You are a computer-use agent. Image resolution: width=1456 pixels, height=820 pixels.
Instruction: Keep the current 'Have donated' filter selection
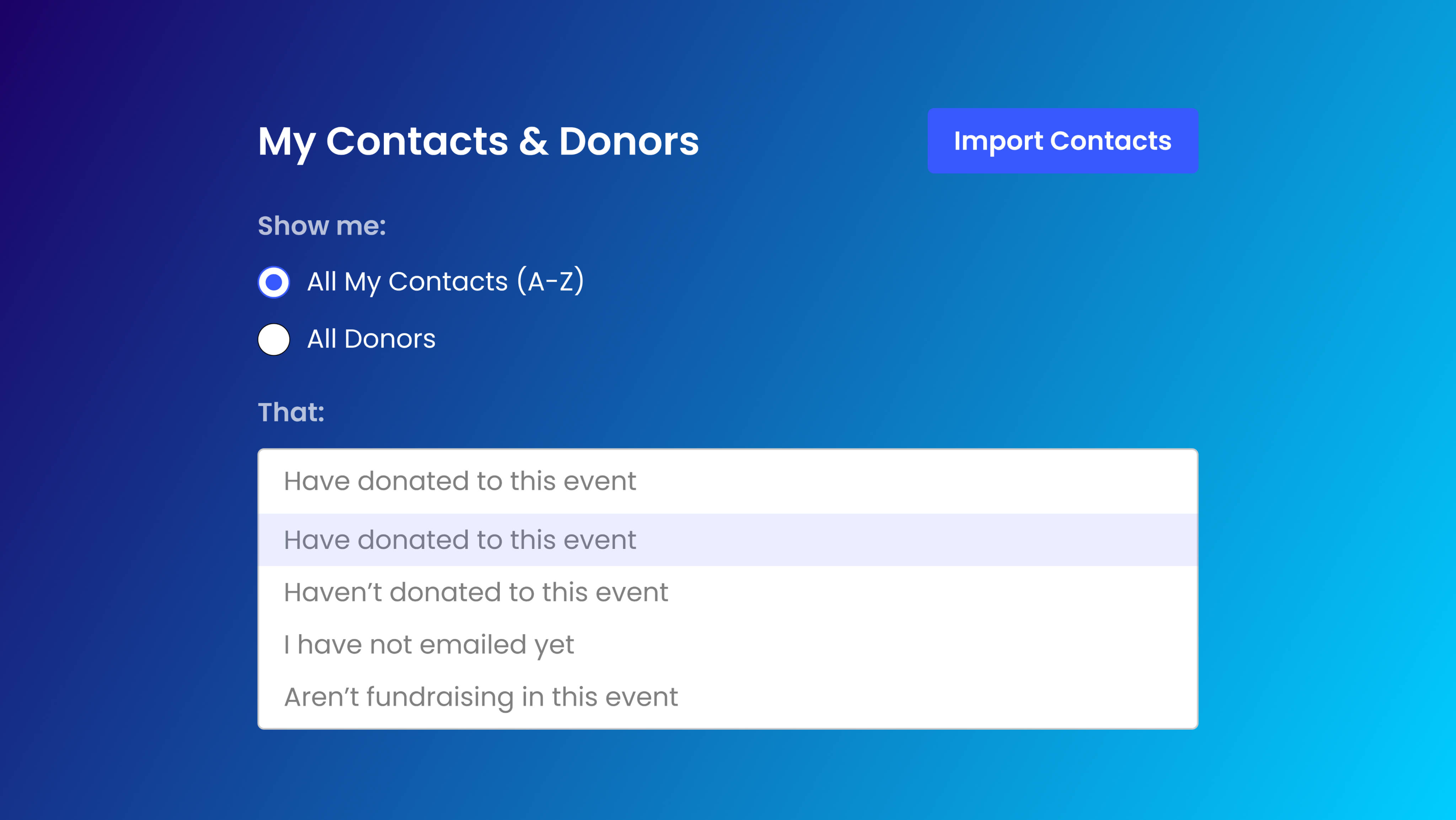(460, 540)
